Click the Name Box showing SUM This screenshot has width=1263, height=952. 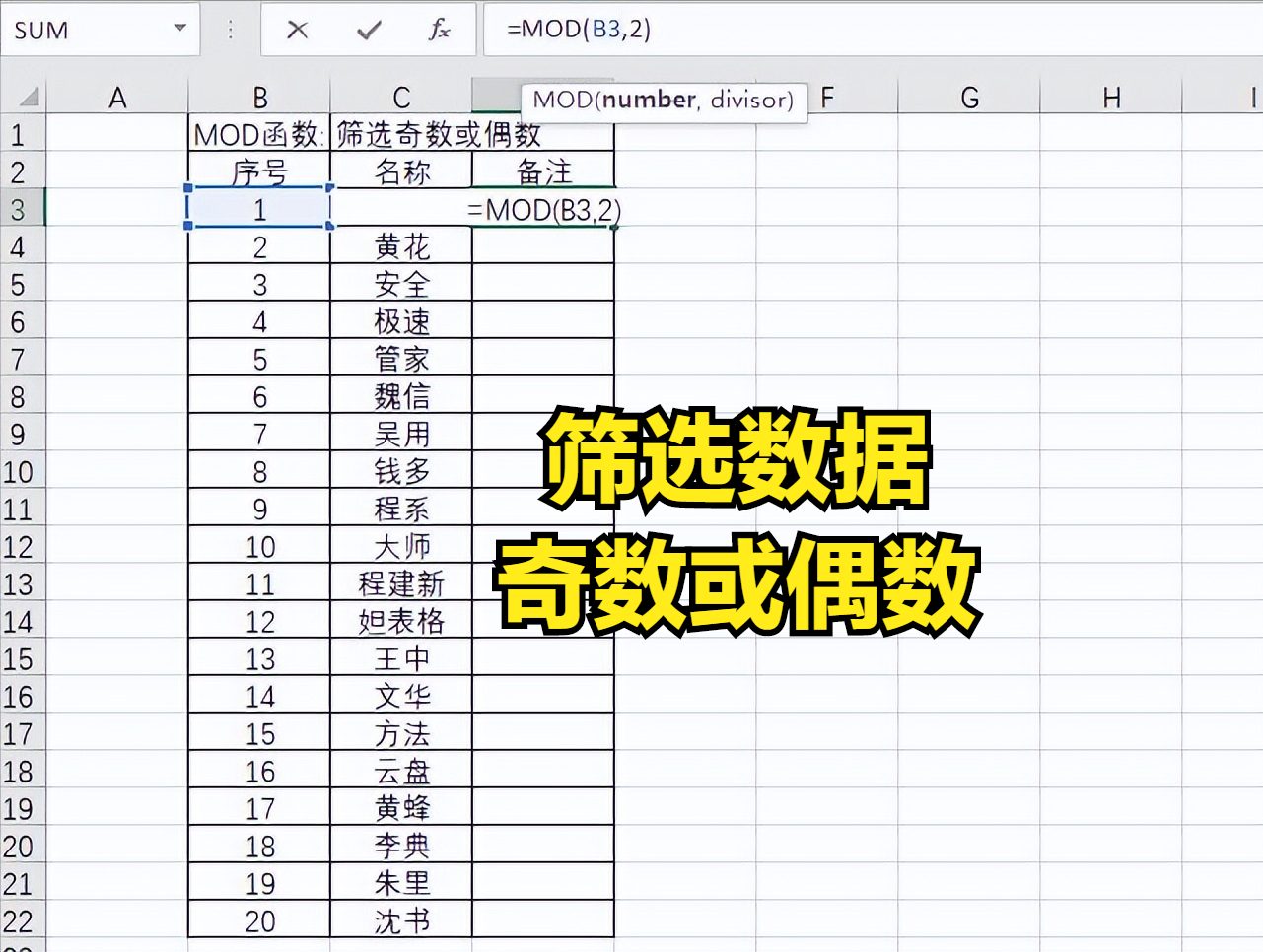click(99, 30)
